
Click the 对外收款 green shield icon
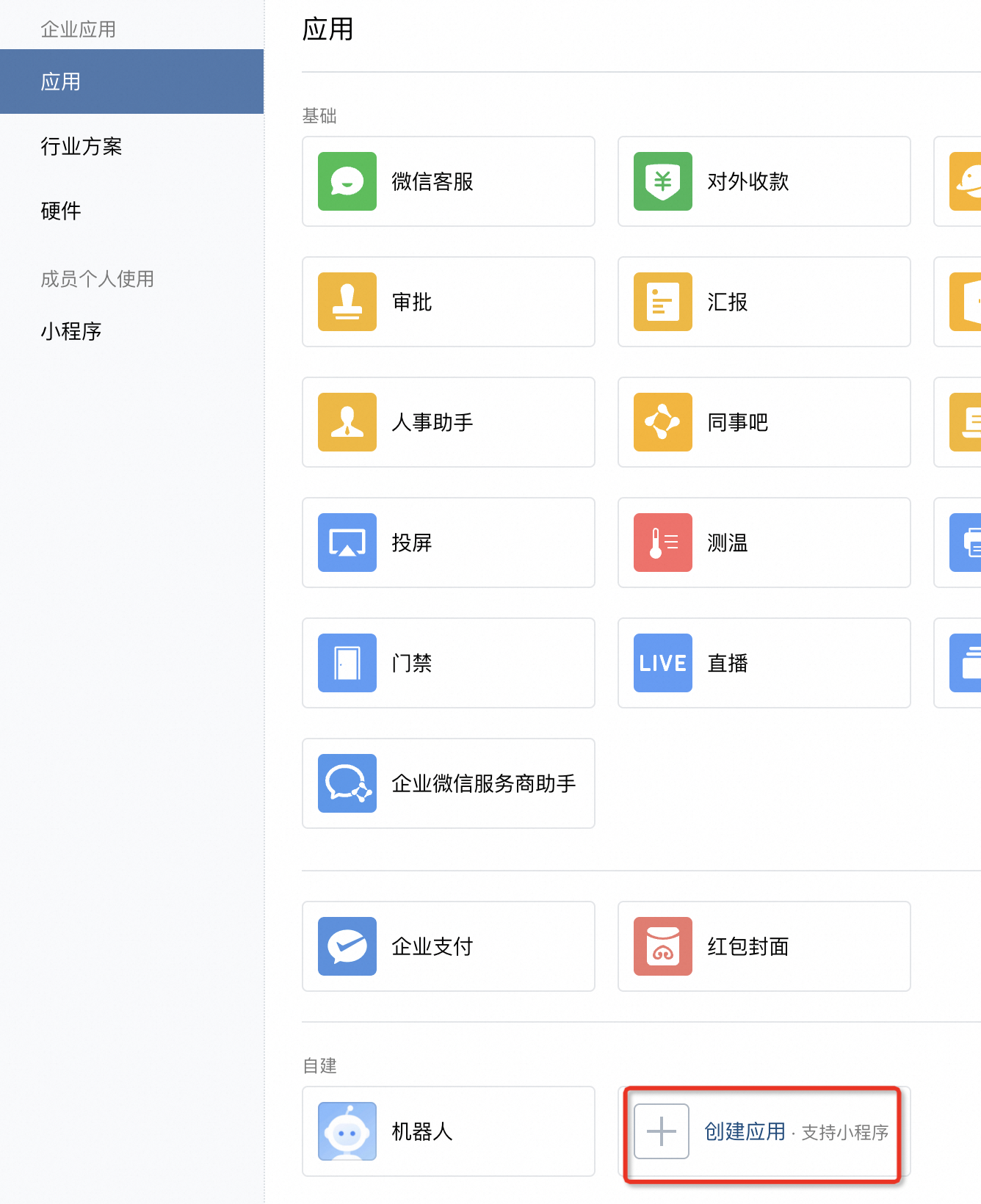pyautogui.click(x=663, y=181)
